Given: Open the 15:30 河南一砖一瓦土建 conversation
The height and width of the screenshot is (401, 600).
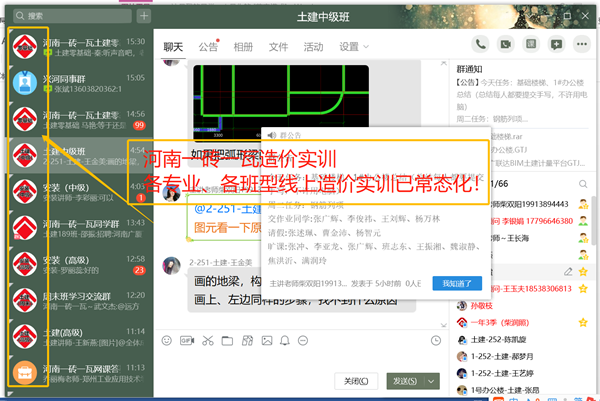Looking at the screenshot, I should click(79, 47).
